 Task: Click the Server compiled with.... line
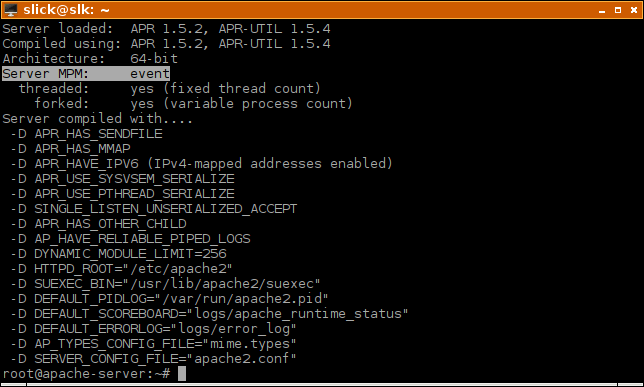(98, 119)
